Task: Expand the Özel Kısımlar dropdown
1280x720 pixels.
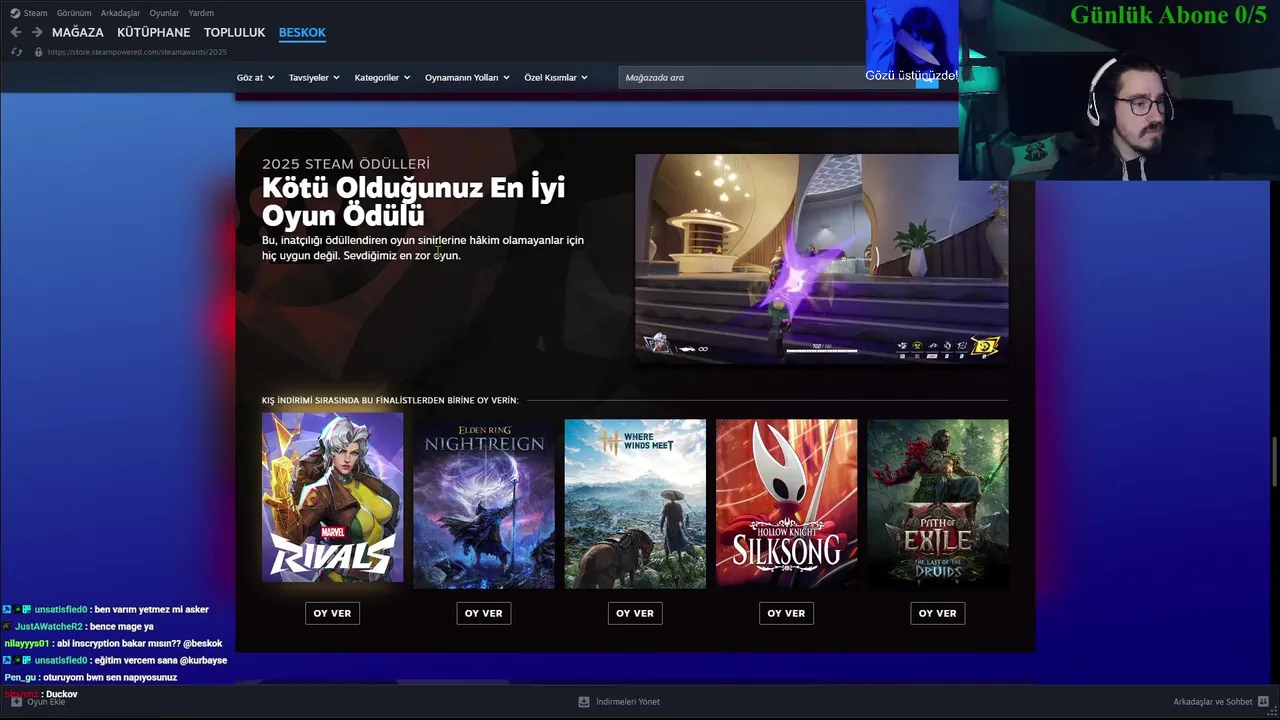Action: (x=556, y=77)
